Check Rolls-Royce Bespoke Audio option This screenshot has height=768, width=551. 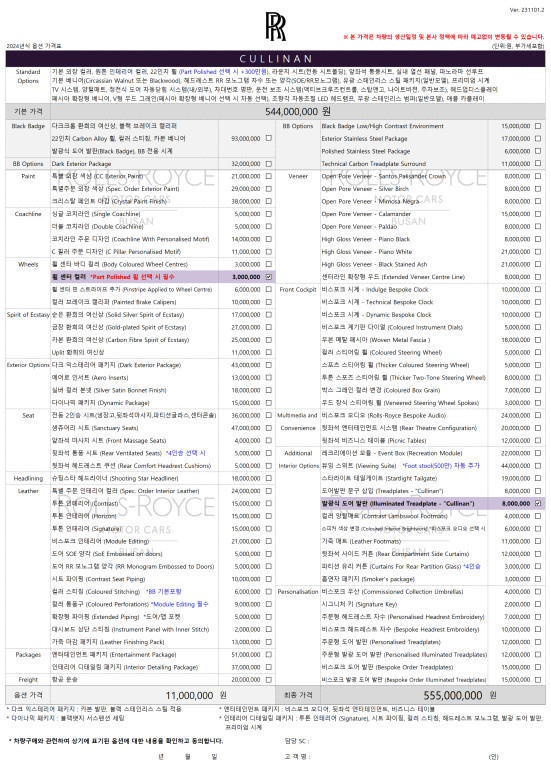(x=538, y=415)
